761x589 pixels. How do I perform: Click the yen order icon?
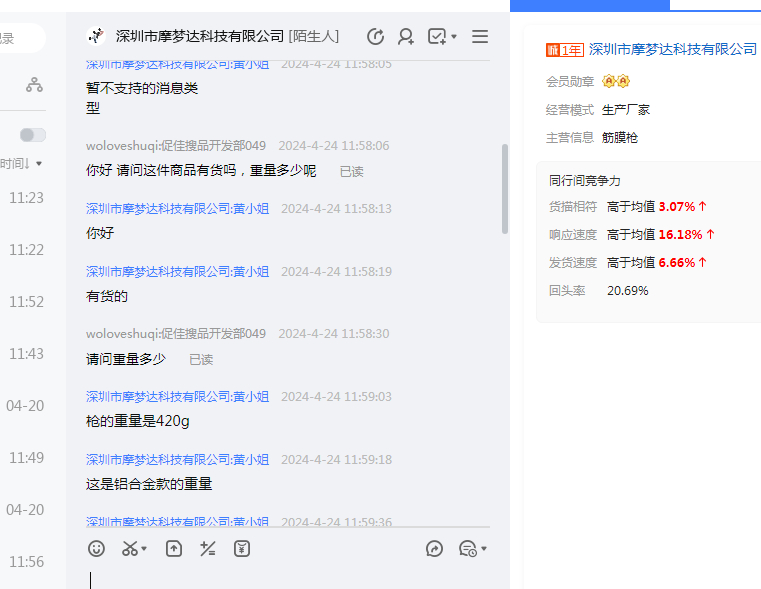(242, 548)
